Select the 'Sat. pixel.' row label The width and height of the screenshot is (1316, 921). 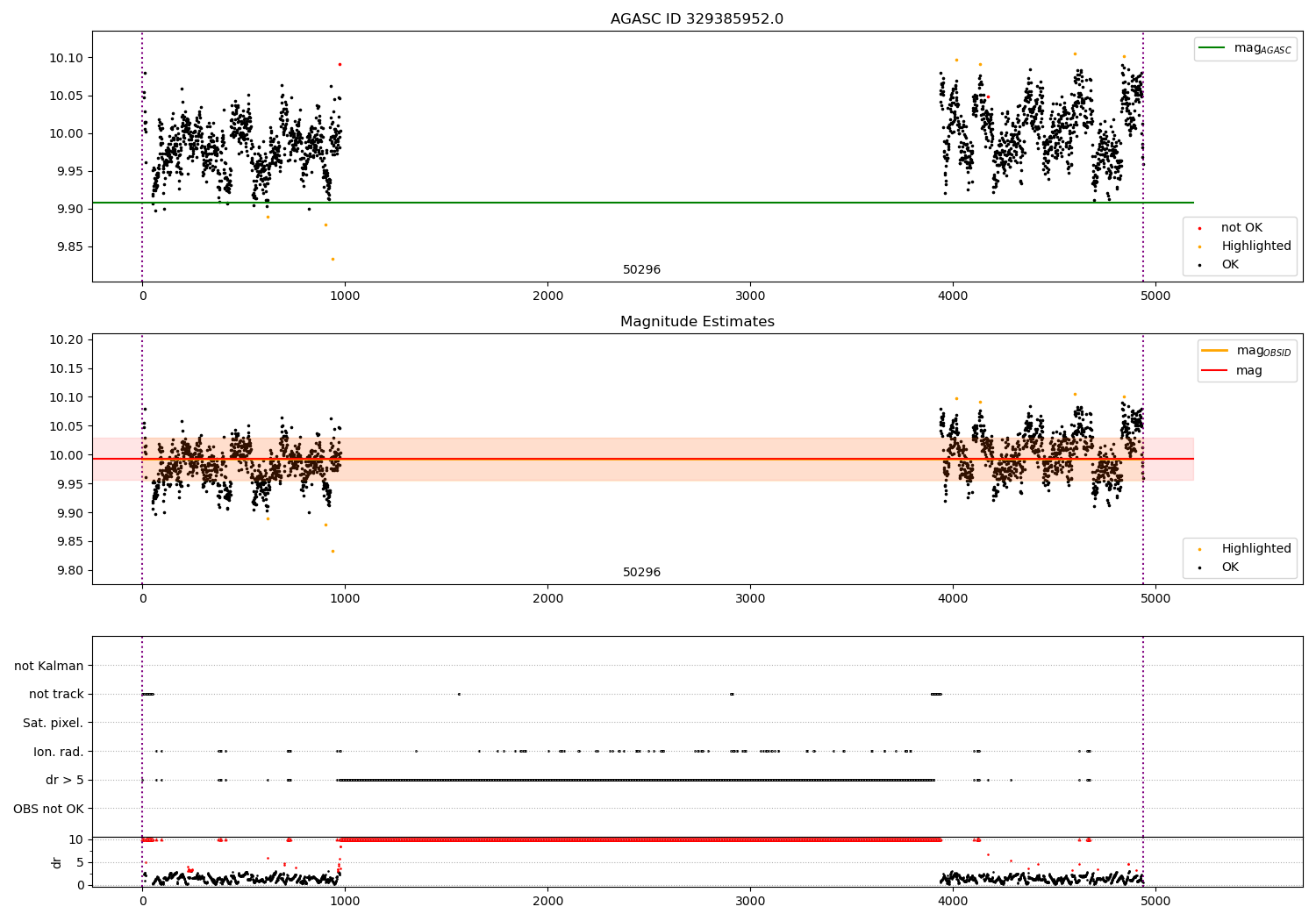click(x=54, y=724)
